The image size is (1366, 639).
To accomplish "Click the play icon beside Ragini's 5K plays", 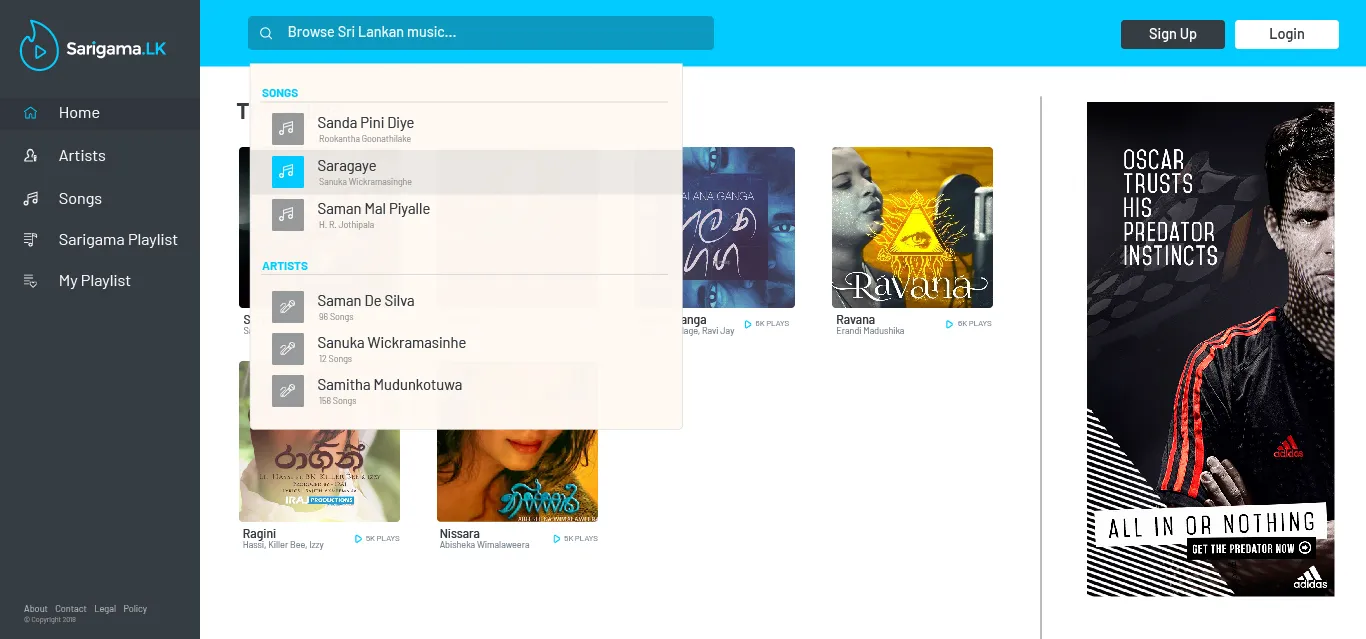I will [358, 539].
